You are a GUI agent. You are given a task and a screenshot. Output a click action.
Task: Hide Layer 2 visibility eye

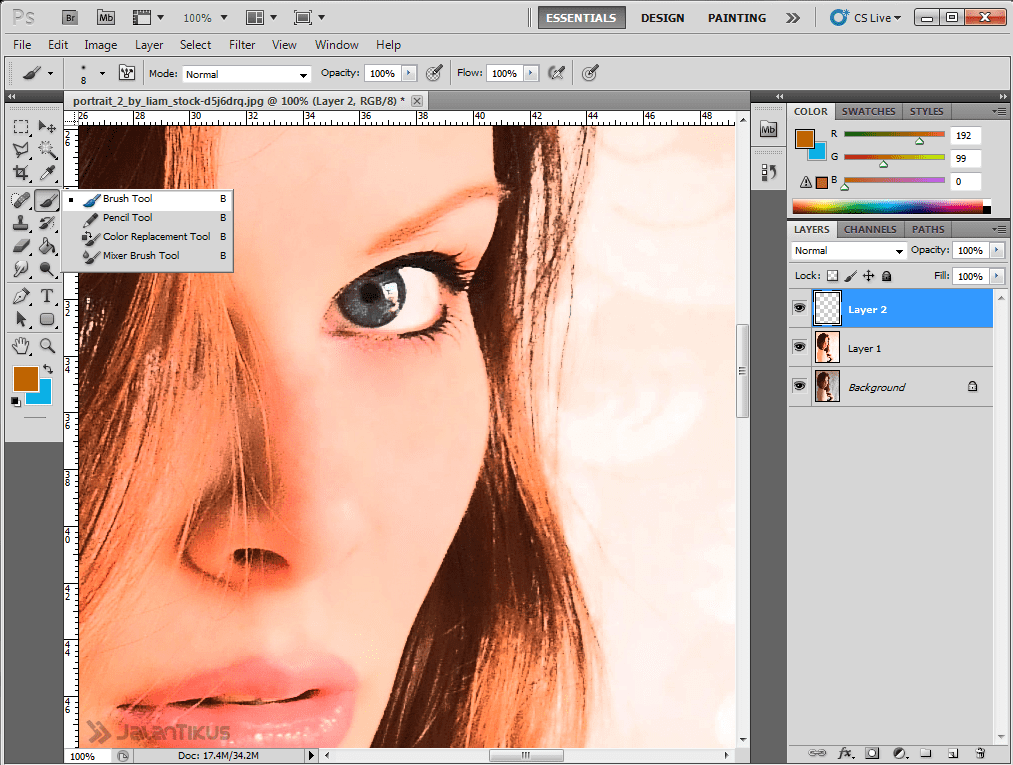point(799,308)
